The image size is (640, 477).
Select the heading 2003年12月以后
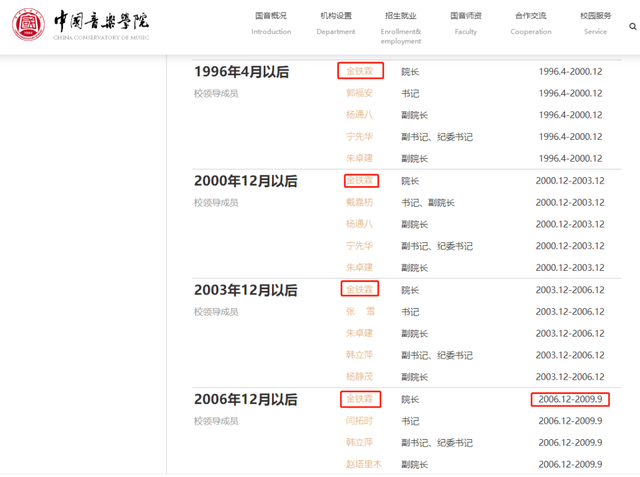[x=246, y=290]
